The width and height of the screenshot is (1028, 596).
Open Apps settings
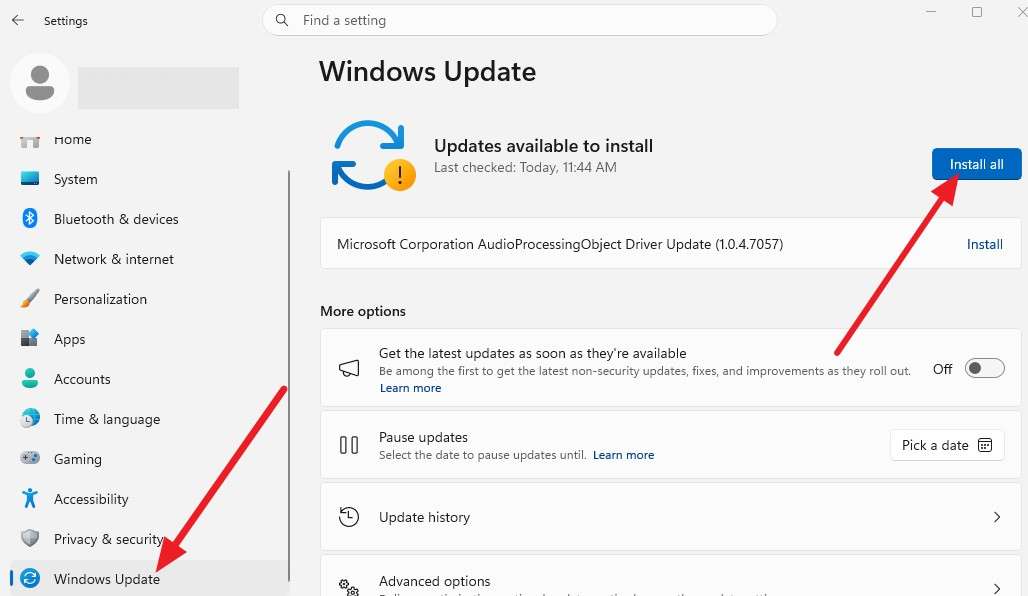pos(148,339)
